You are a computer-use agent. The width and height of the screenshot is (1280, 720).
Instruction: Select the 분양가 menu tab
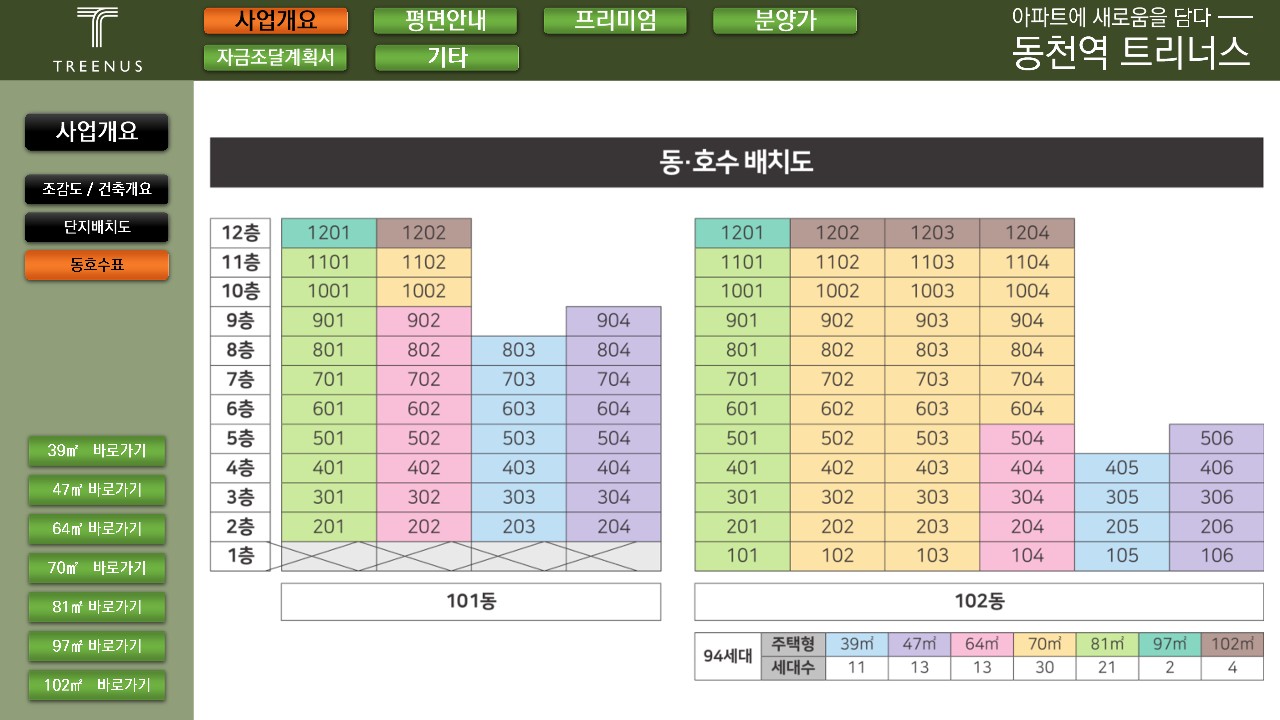point(785,21)
